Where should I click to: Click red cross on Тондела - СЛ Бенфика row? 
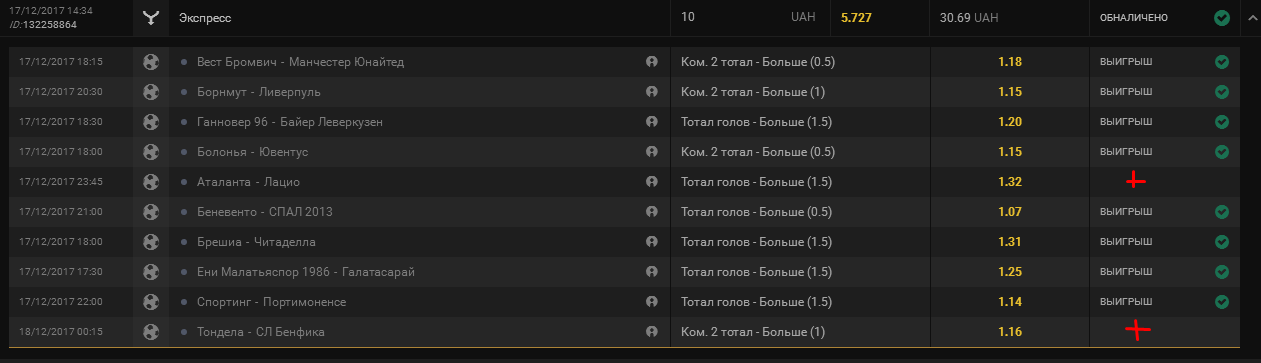[x=1137, y=329]
